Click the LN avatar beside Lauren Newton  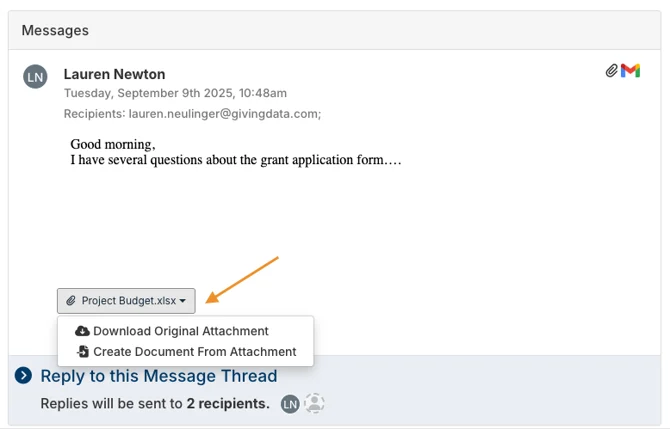[35, 77]
